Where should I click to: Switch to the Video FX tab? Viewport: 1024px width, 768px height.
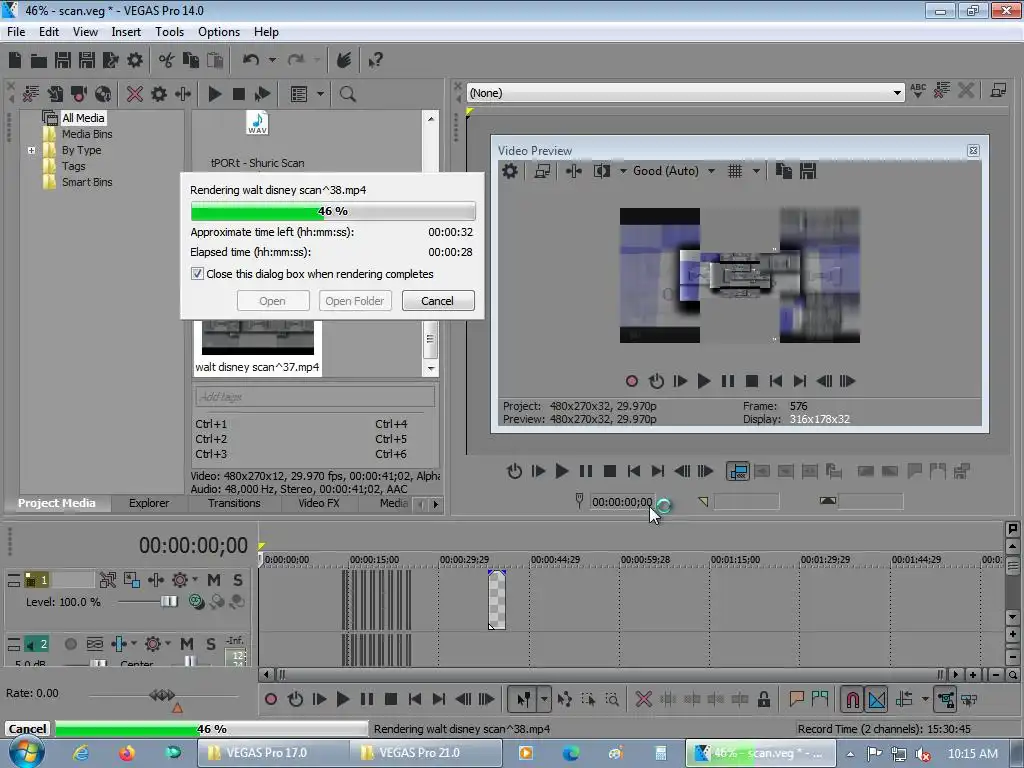pyautogui.click(x=319, y=503)
